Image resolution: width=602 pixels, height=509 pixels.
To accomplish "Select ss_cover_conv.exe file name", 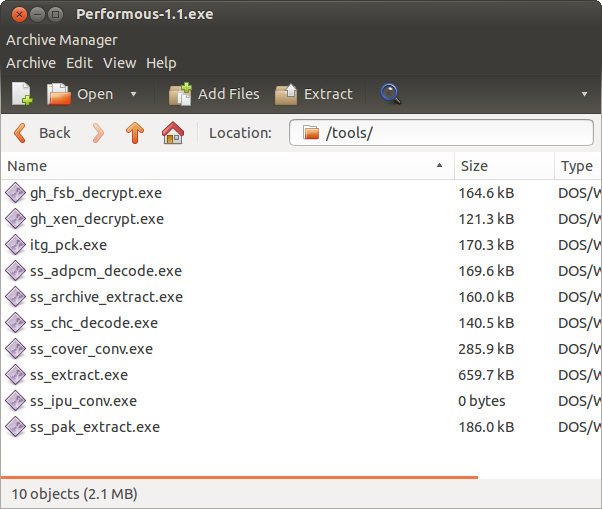I will pos(91,349).
